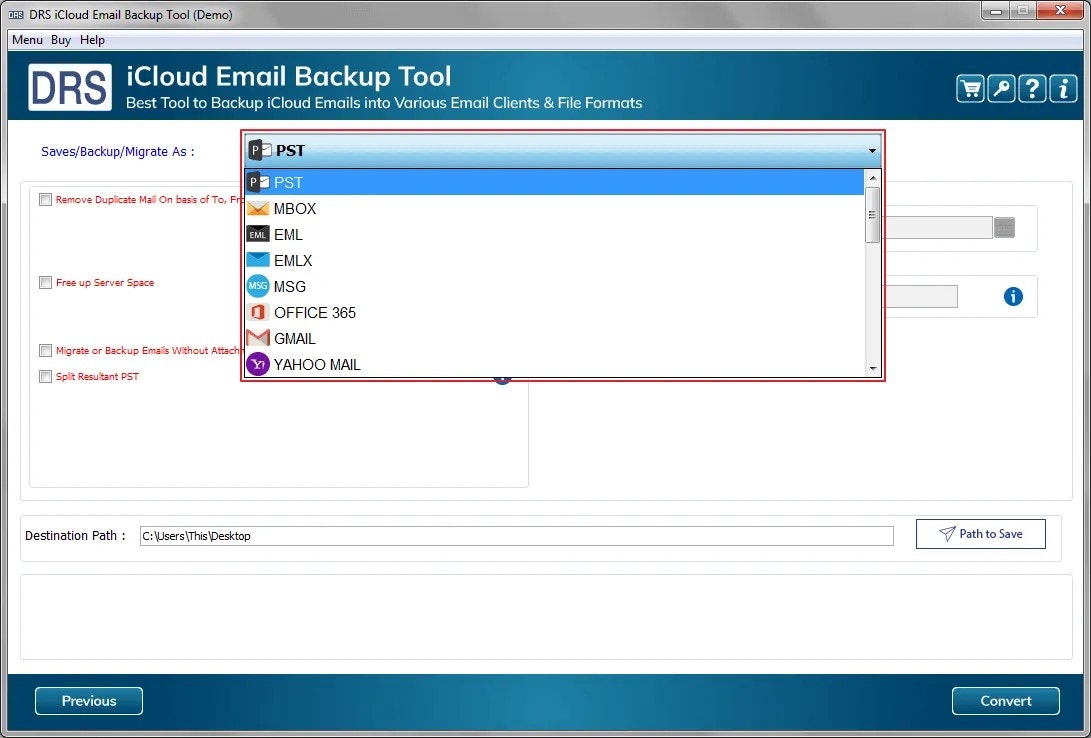Pick MSG from format list
The image size is (1091, 738).
[554, 287]
